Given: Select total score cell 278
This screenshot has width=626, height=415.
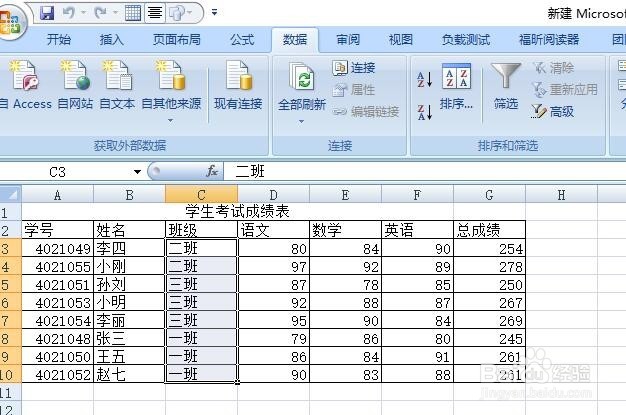Looking at the screenshot, I should point(489,266).
